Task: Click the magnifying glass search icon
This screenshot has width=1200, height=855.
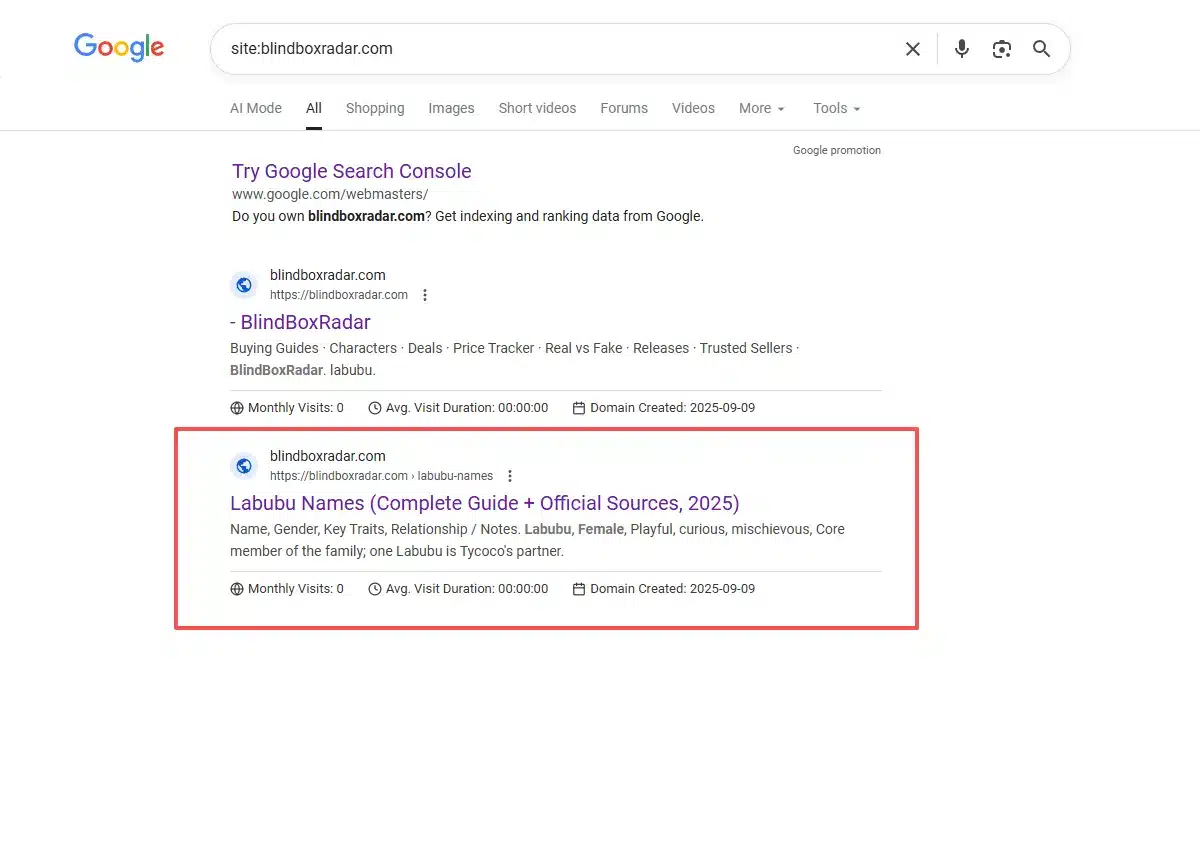Action: click(1041, 49)
